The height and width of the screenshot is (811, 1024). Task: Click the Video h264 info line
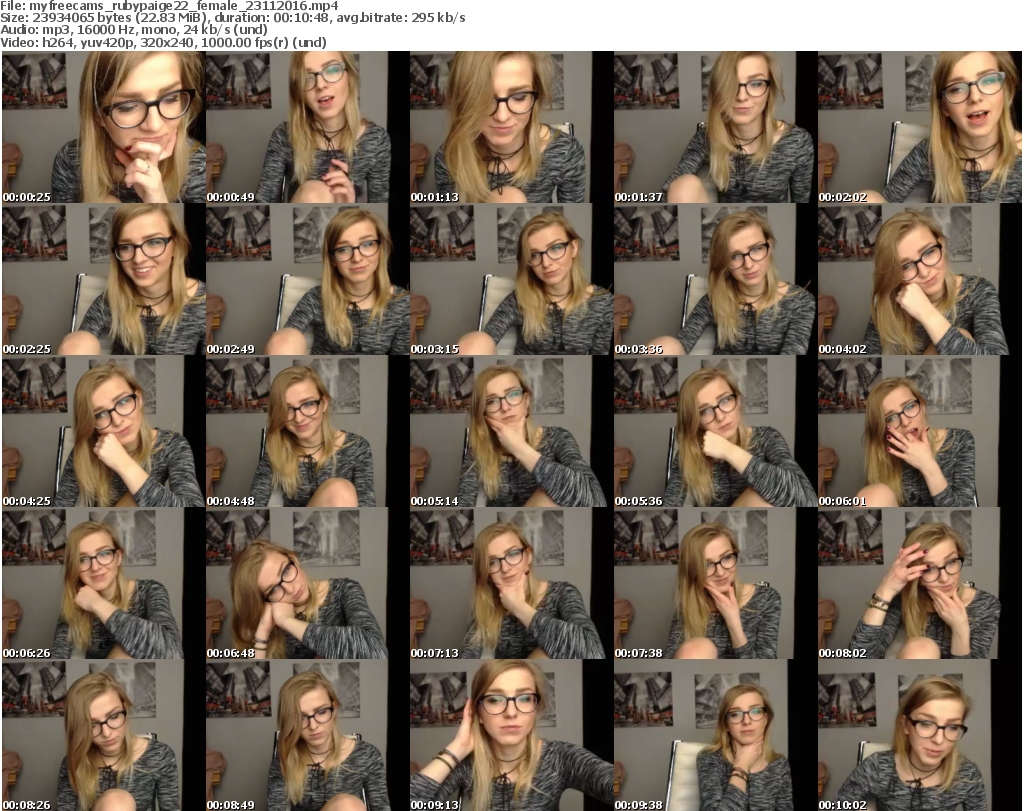[163, 42]
